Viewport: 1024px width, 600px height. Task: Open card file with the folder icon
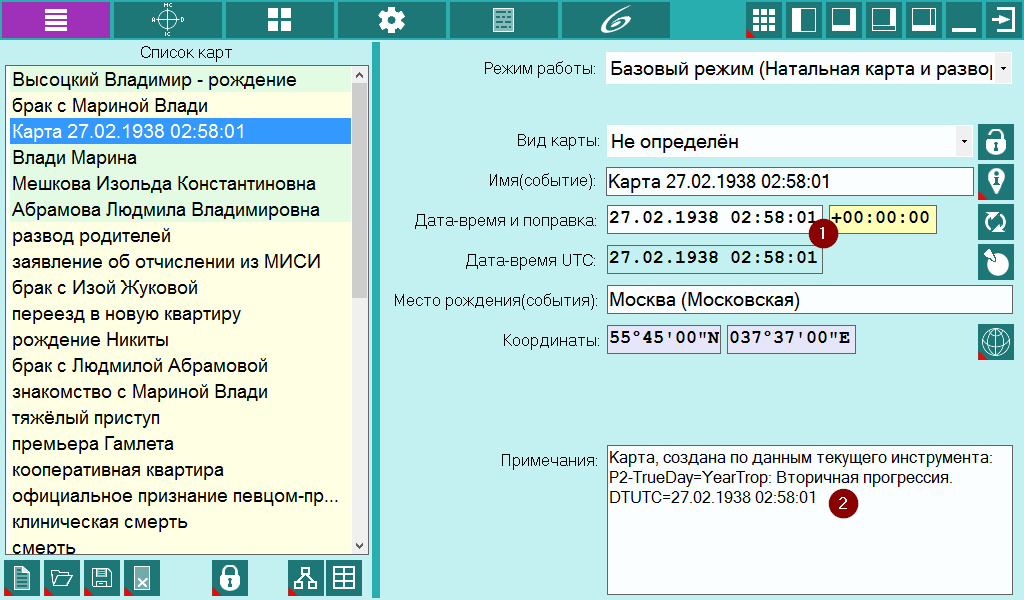click(62, 578)
